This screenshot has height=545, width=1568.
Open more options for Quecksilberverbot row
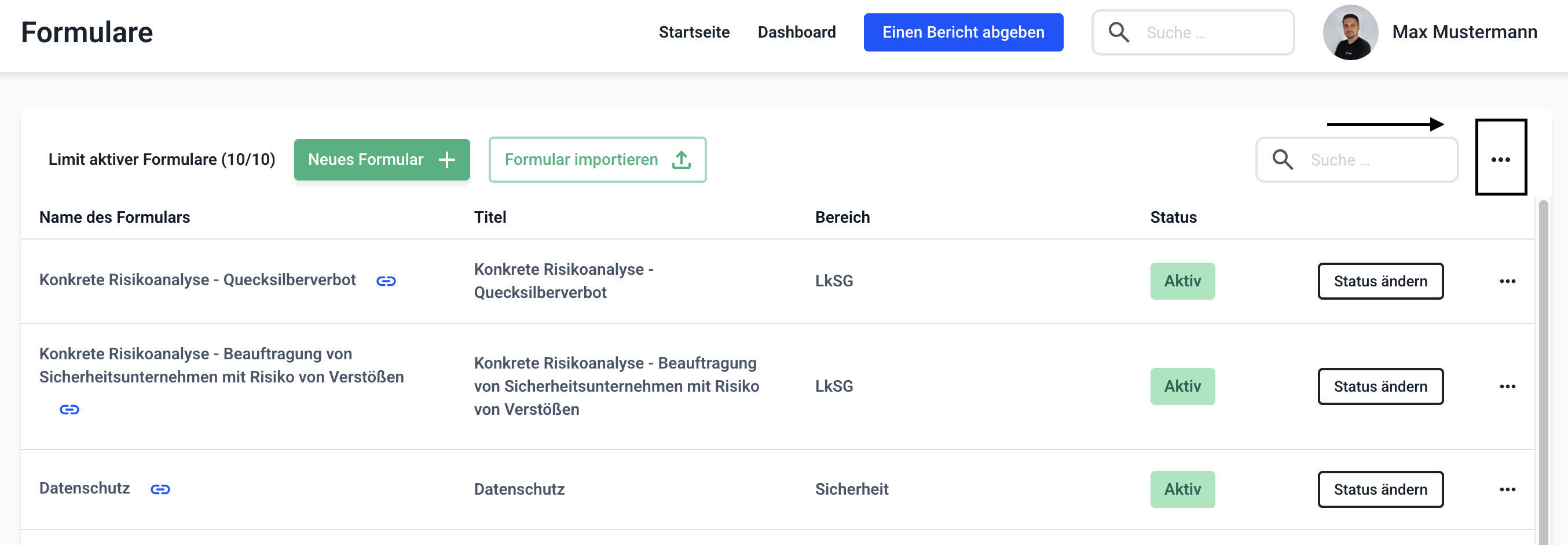point(1507,281)
